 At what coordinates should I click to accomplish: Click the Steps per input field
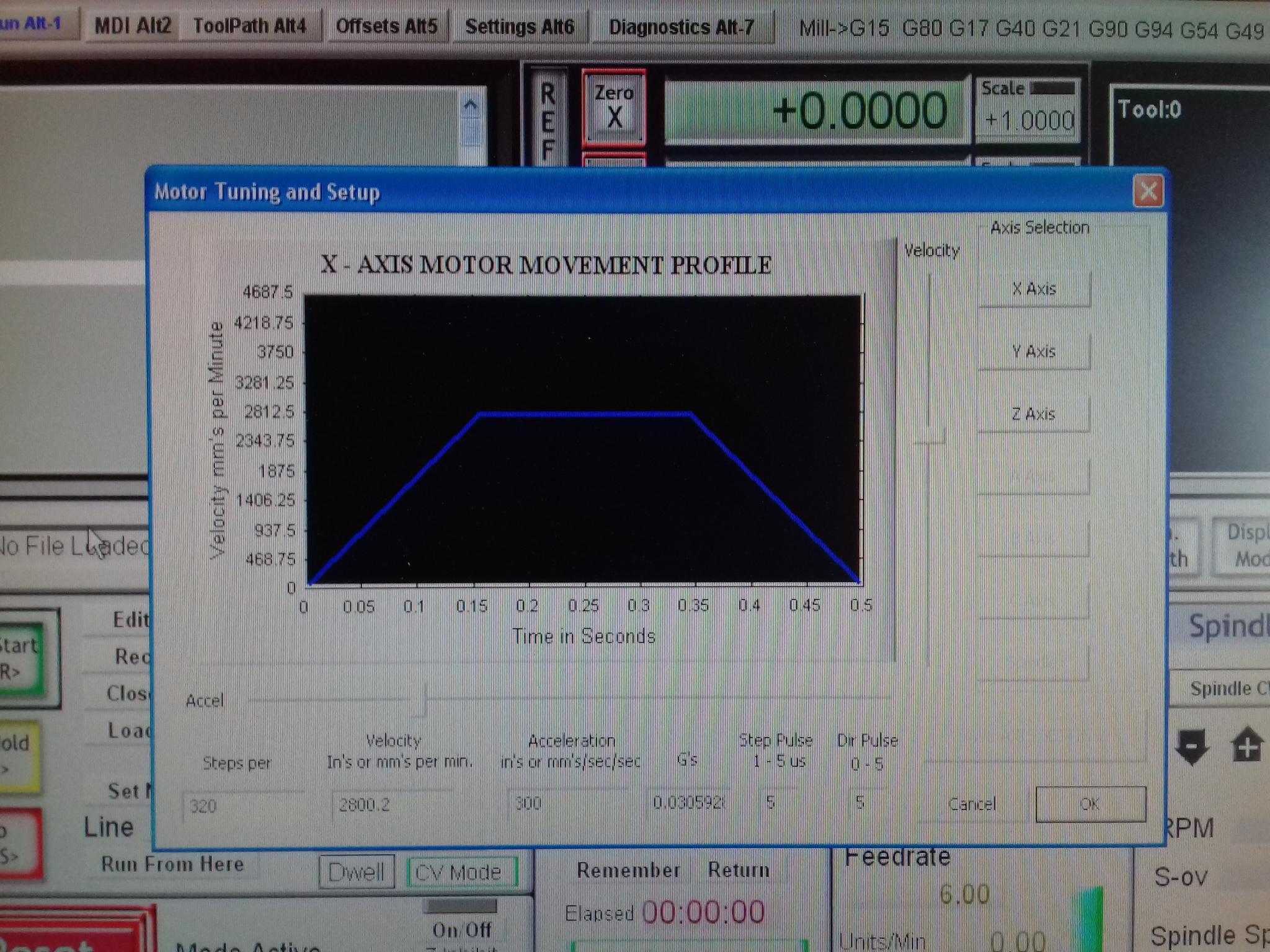coord(242,806)
